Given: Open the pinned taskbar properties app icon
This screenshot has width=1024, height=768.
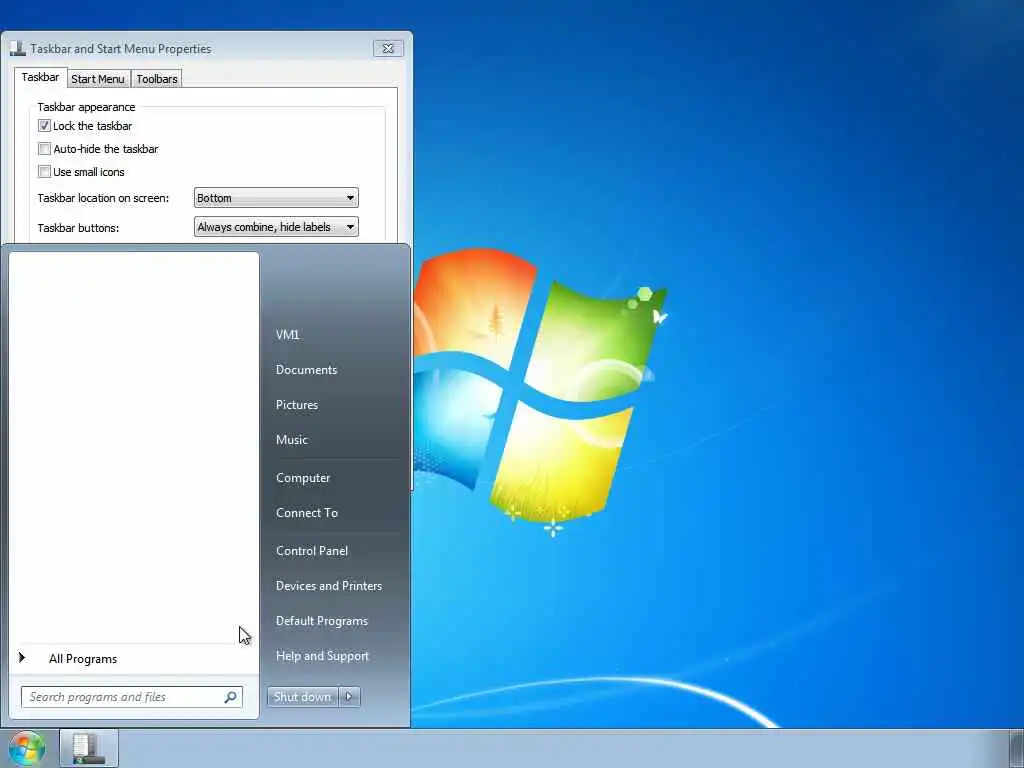Looking at the screenshot, I should [x=89, y=748].
